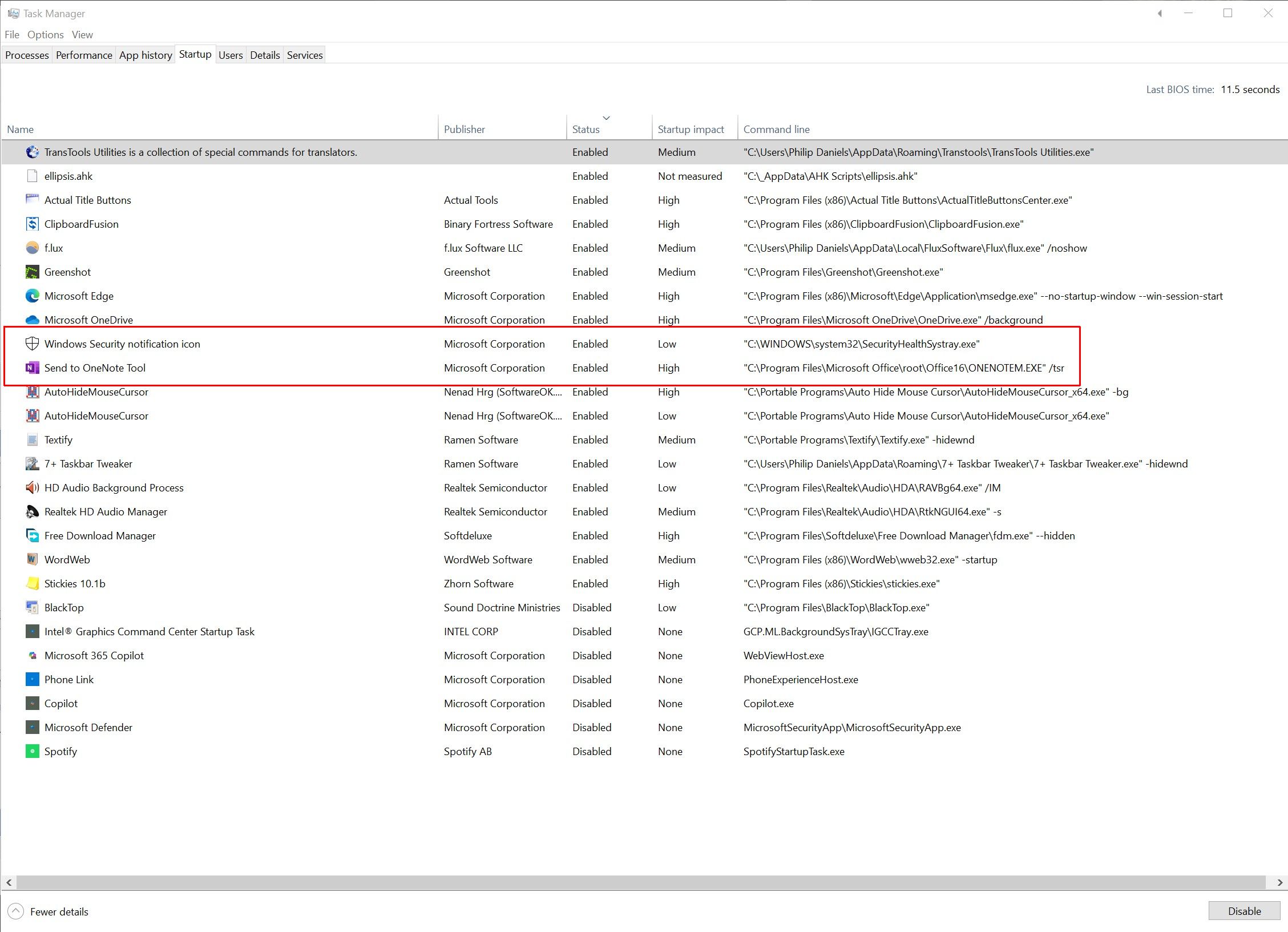This screenshot has height=932, width=1288.
Task: Sort by the Startup impact column
Action: click(x=691, y=130)
